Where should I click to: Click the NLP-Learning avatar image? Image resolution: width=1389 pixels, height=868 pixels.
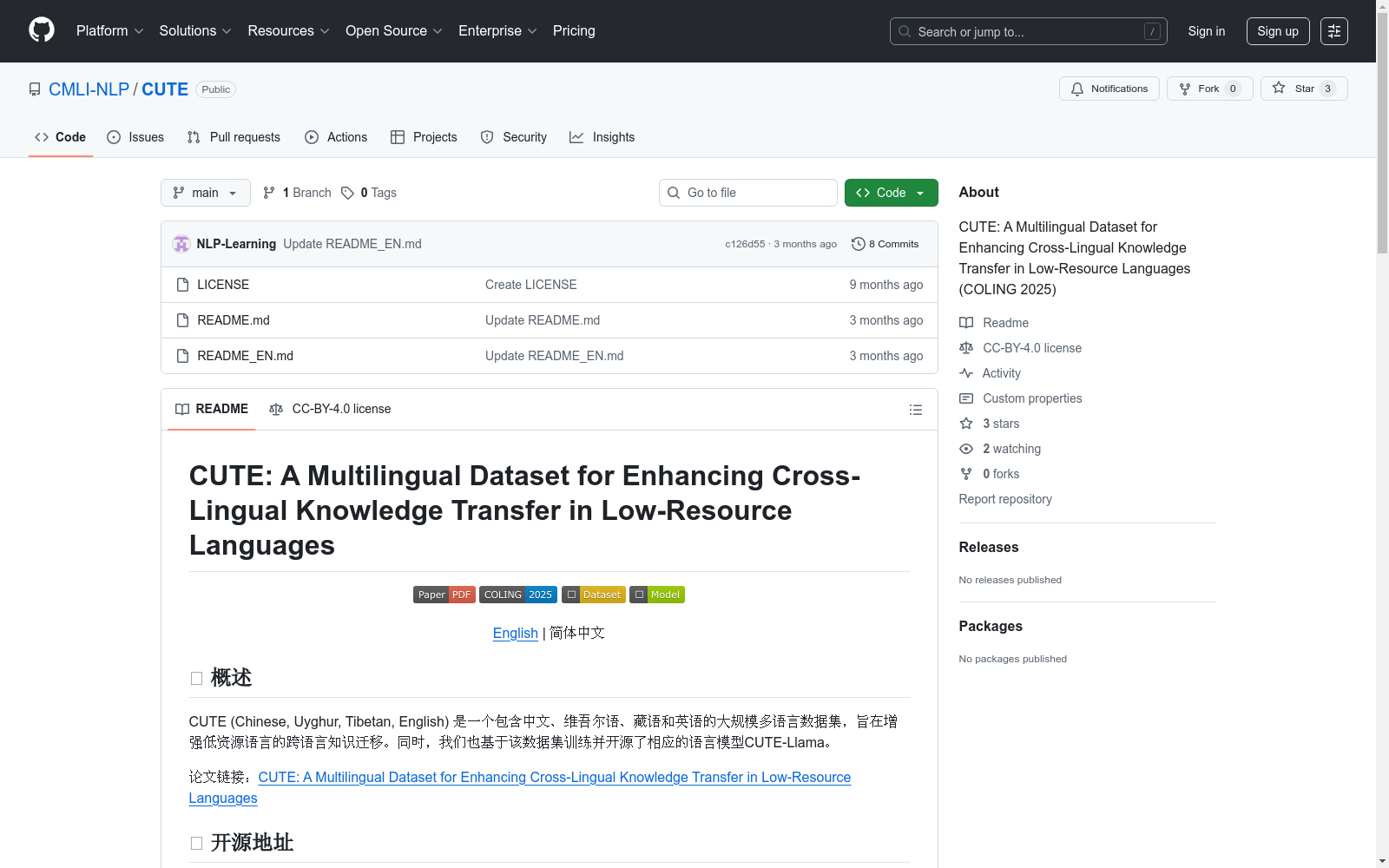click(181, 244)
